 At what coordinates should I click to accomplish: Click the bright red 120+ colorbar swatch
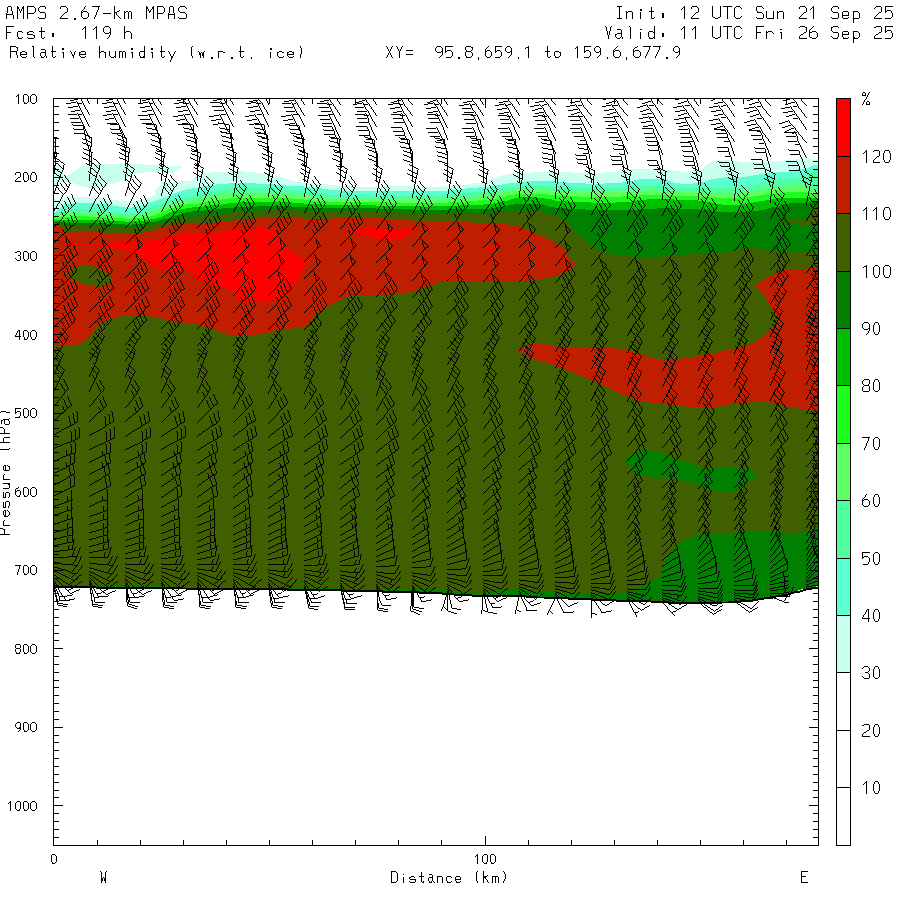pyautogui.click(x=843, y=127)
